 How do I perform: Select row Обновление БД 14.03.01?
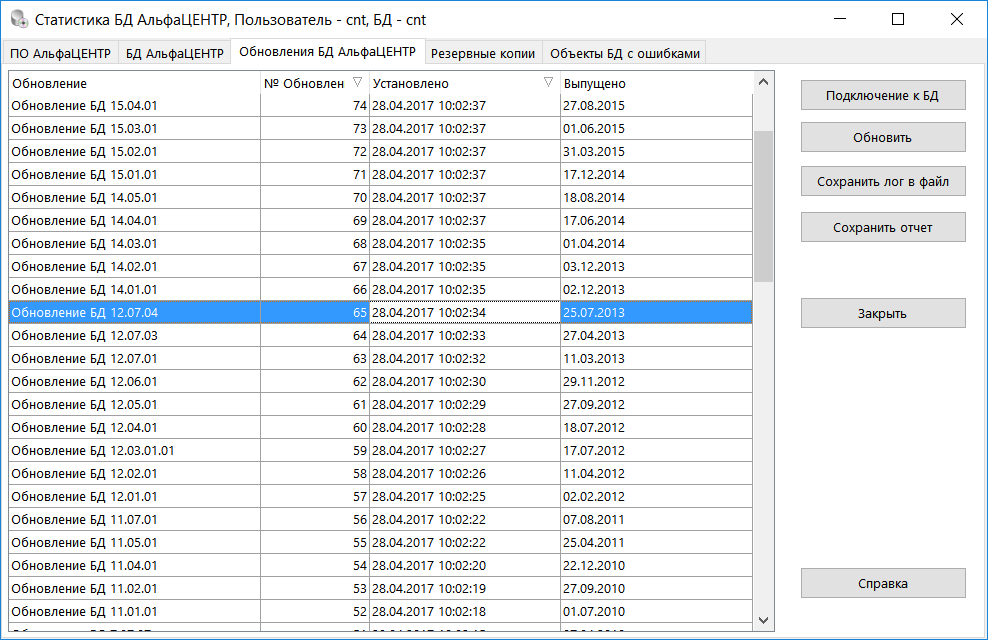coord(381,243)
